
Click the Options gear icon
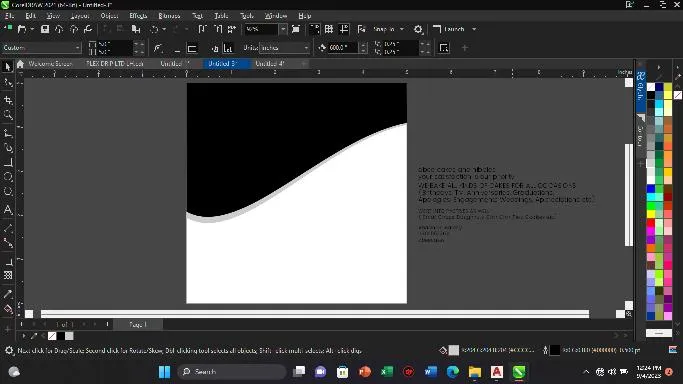pos(418,29)
